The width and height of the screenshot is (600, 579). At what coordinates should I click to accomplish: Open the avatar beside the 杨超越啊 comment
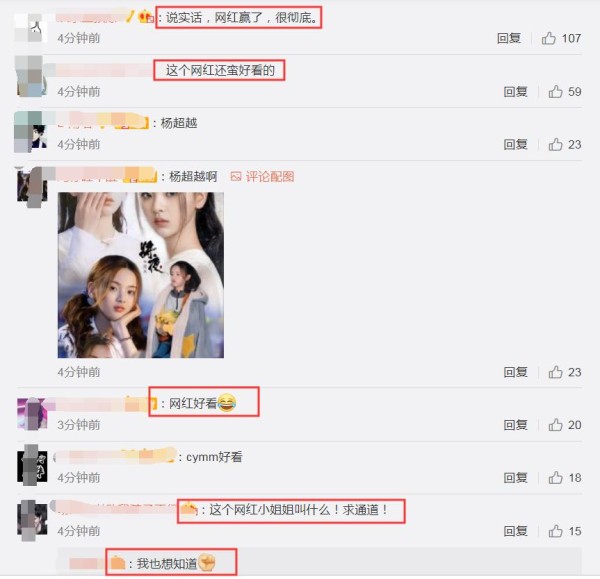click(32, 186)
